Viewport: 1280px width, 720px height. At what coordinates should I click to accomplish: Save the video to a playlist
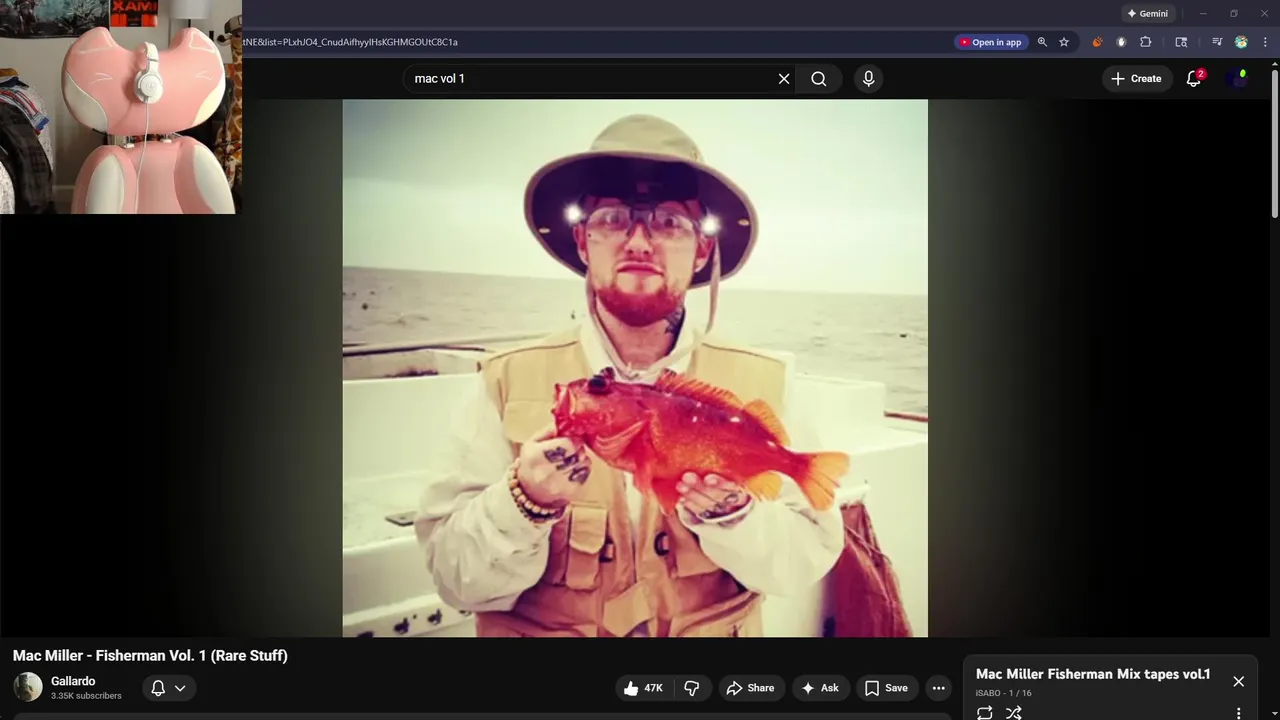point(886,688)
